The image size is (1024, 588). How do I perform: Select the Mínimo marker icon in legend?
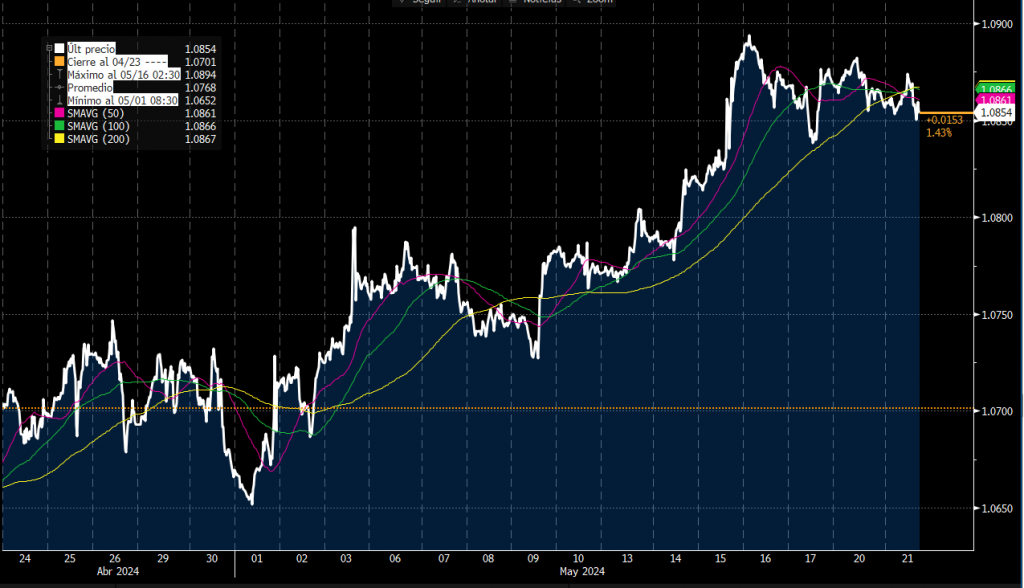click(60, 100)
